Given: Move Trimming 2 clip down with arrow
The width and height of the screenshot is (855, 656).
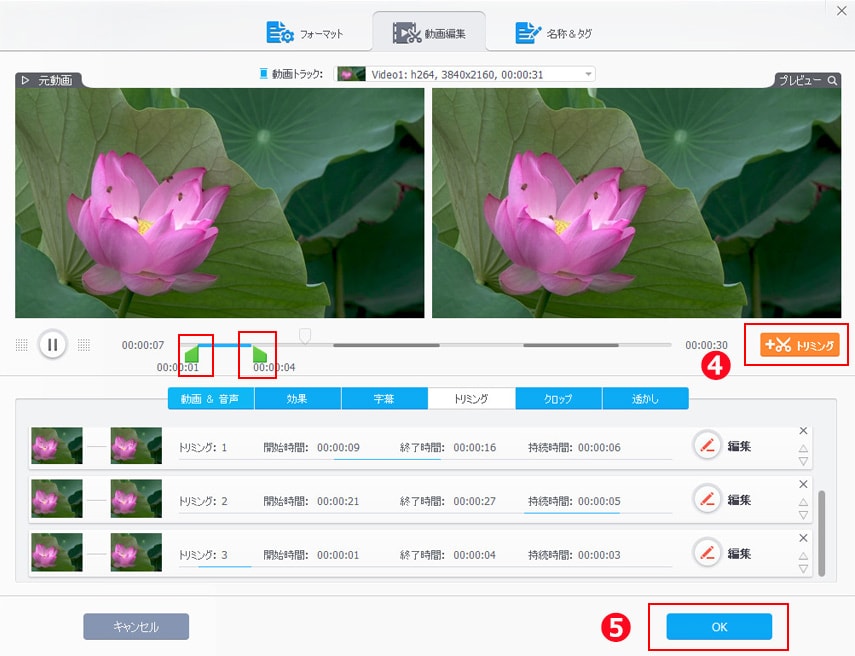Looking at the screenshot, I should (x=803, y=515).
